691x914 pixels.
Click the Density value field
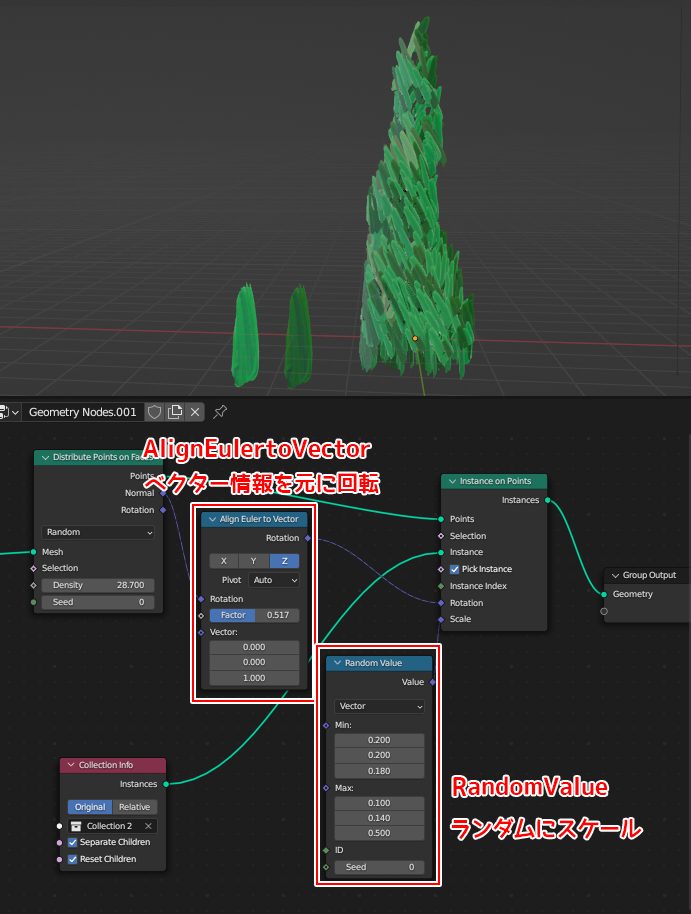click(x=97, y=585)
